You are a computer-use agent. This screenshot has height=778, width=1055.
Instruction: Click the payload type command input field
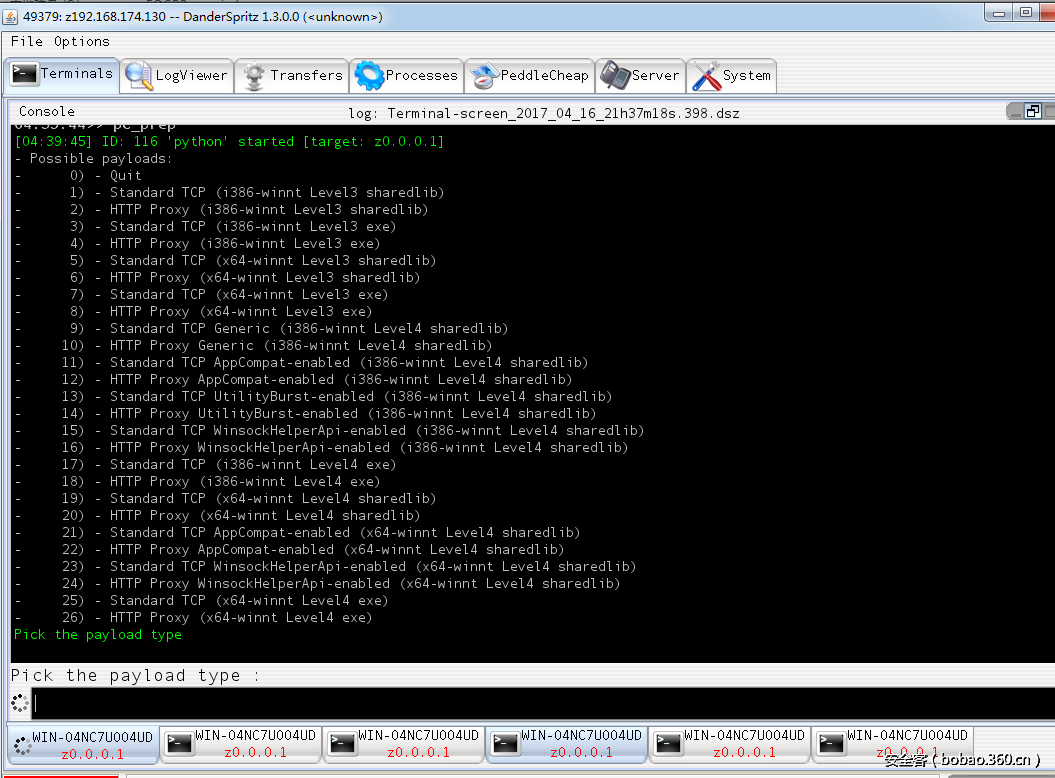540,703
